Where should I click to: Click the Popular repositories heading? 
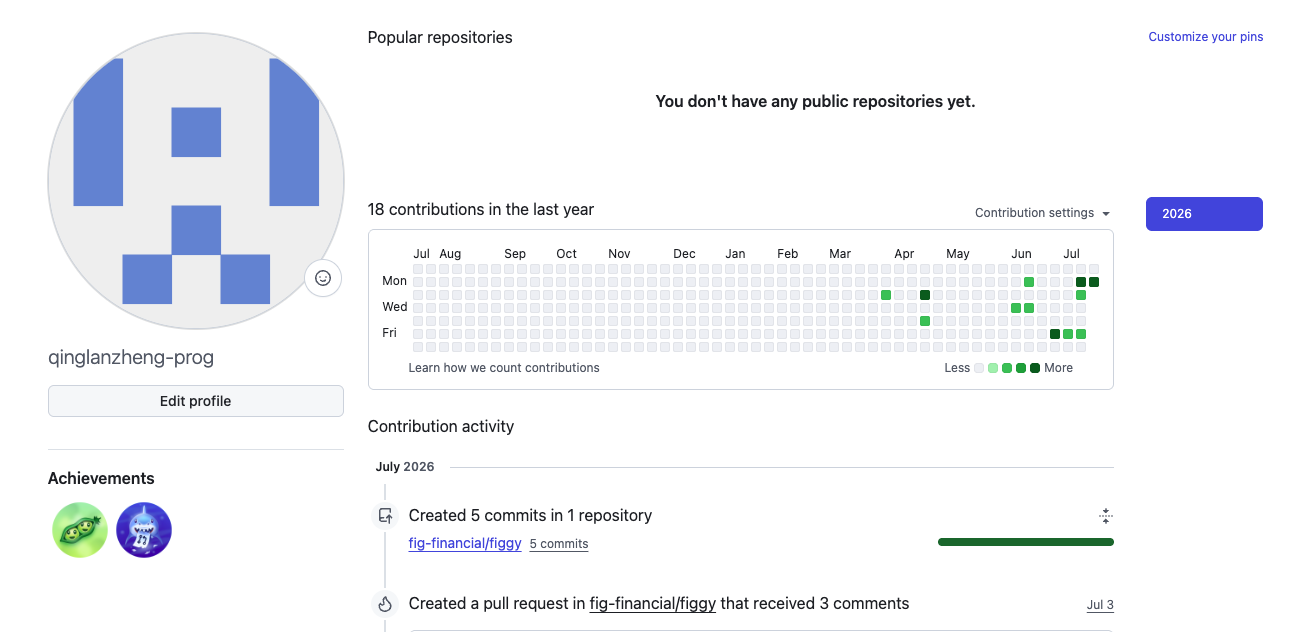440,37
